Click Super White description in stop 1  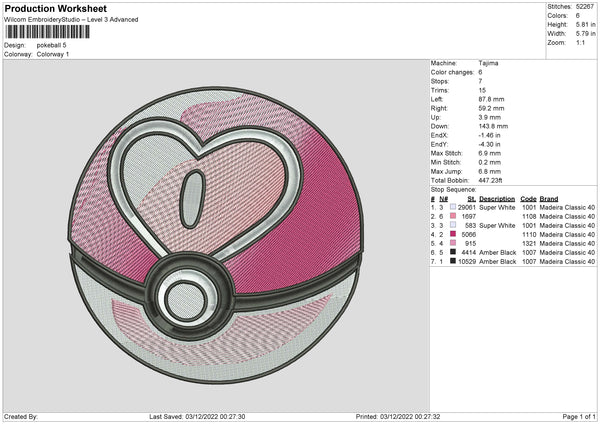497,207
